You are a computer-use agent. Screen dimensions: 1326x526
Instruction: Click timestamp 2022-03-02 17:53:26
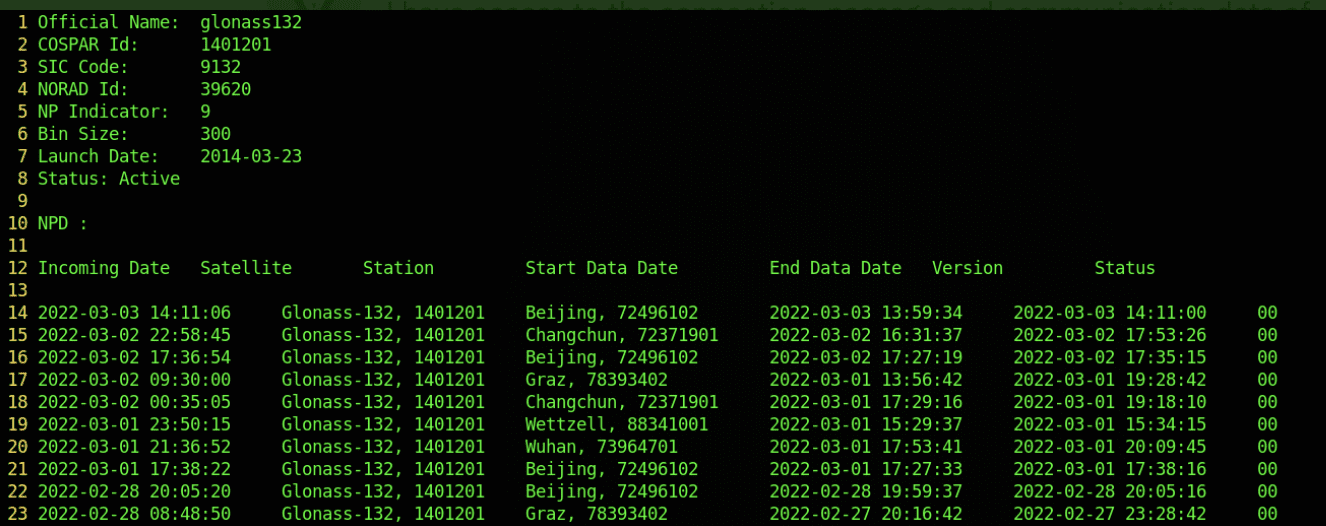(1110, 335)
